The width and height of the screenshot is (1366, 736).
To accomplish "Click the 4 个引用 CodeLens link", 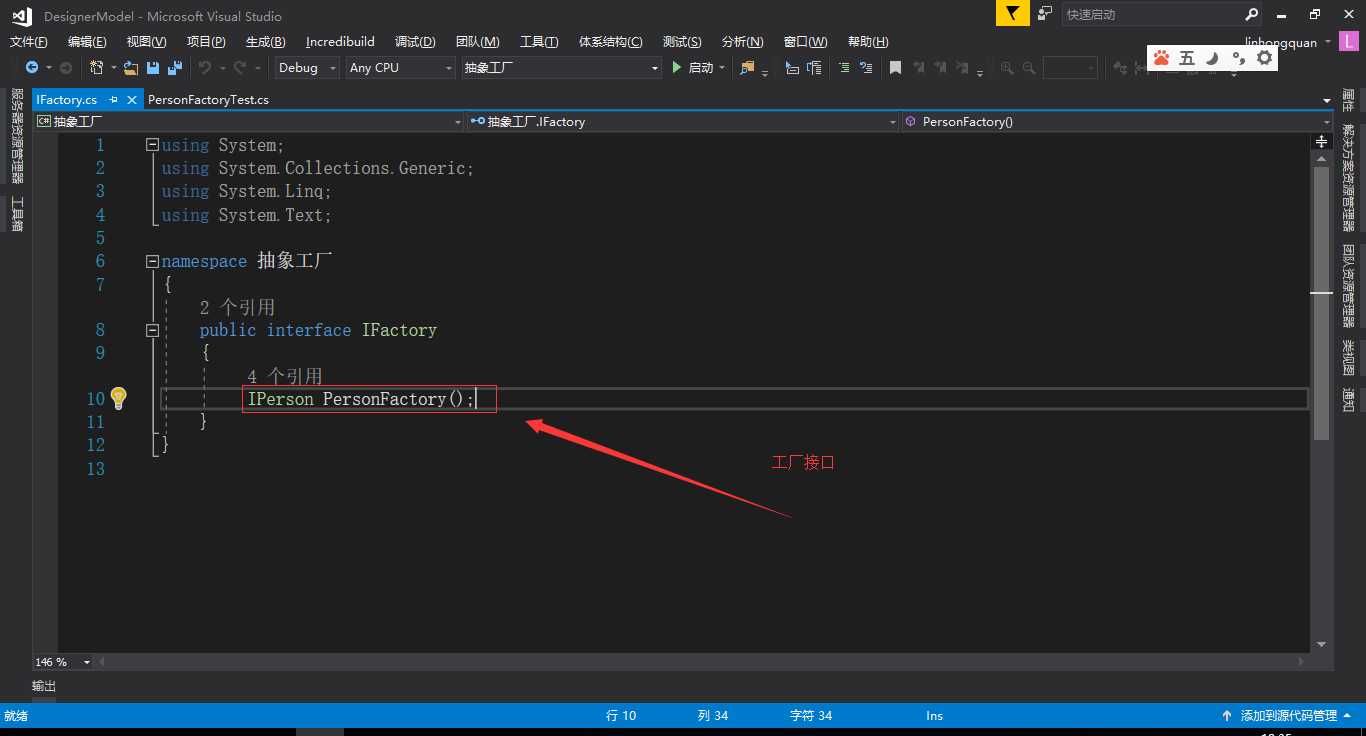I will point(285,376).
